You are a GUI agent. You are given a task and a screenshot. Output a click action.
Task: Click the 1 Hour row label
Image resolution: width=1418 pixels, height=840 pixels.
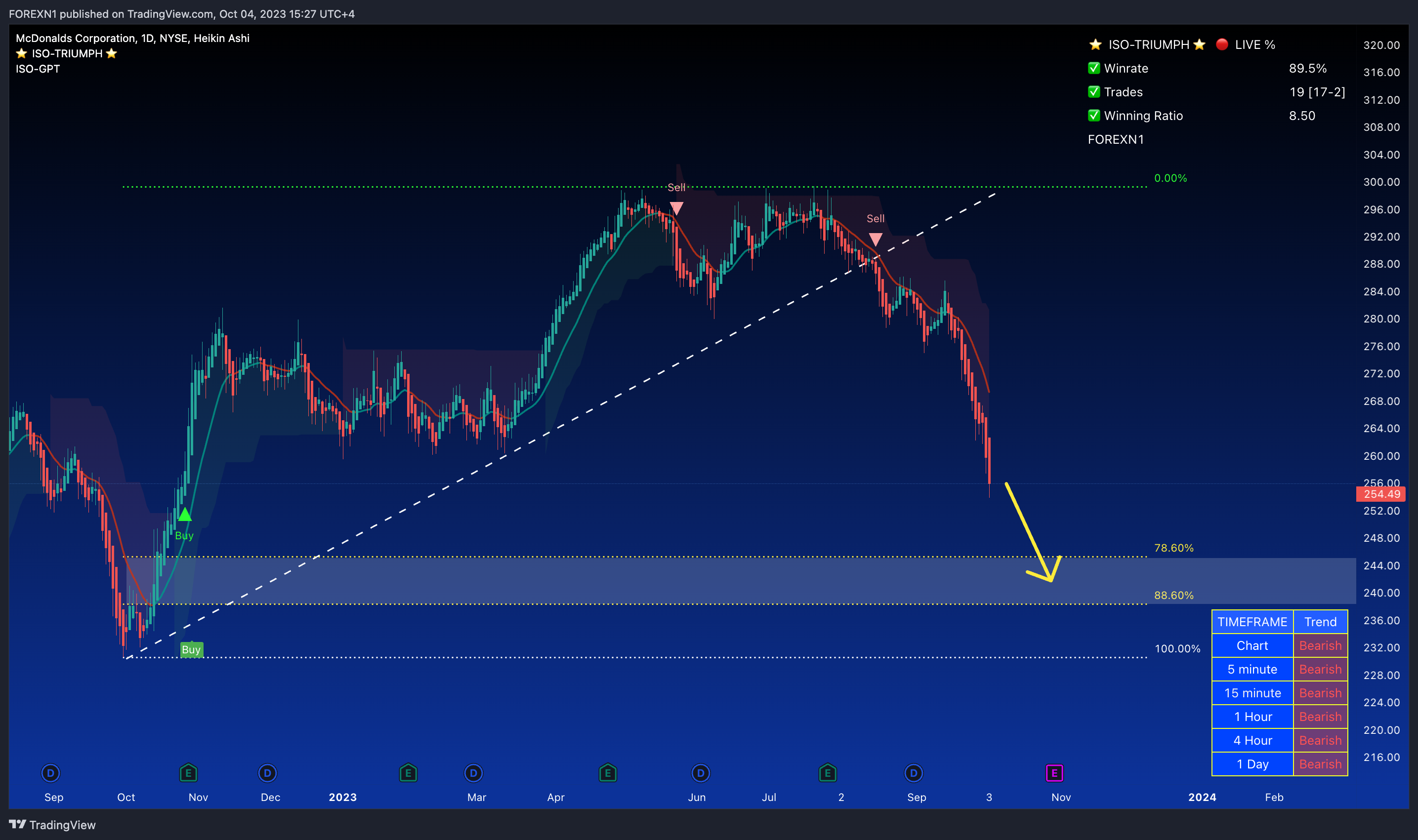[x=1252, y=717]
